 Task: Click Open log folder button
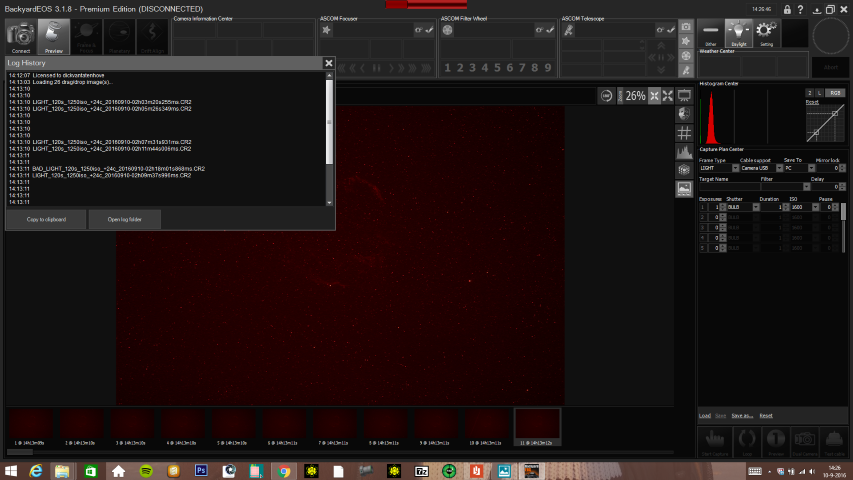(125, 219)
